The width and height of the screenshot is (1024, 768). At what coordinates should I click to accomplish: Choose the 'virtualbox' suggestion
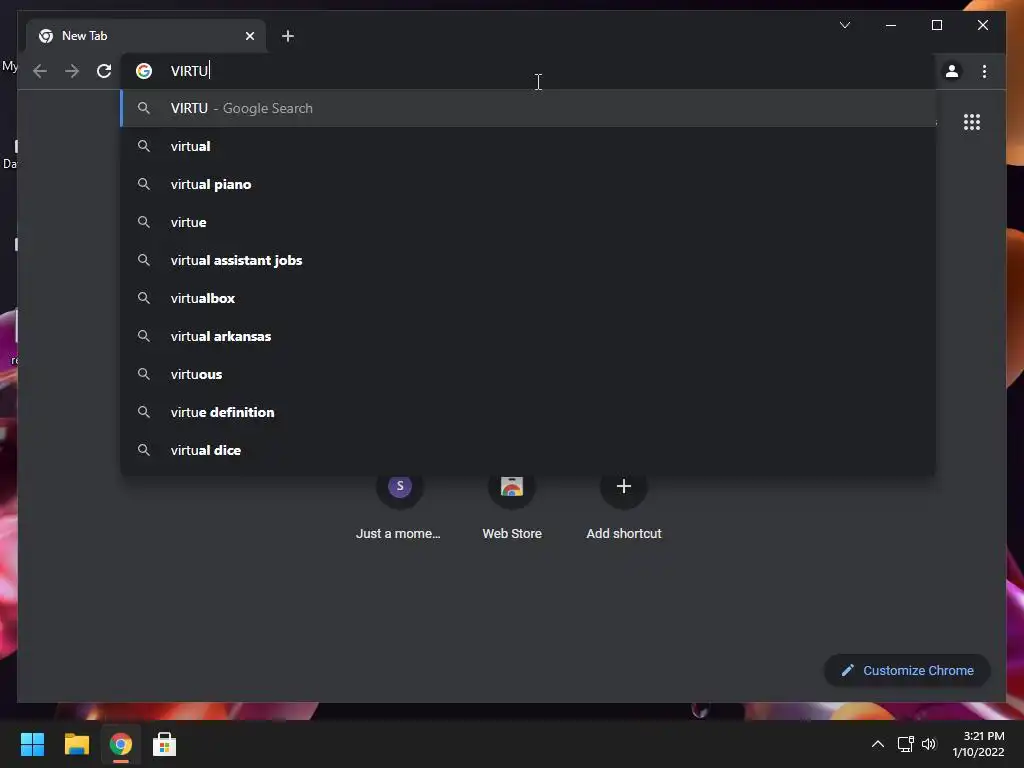528,298
